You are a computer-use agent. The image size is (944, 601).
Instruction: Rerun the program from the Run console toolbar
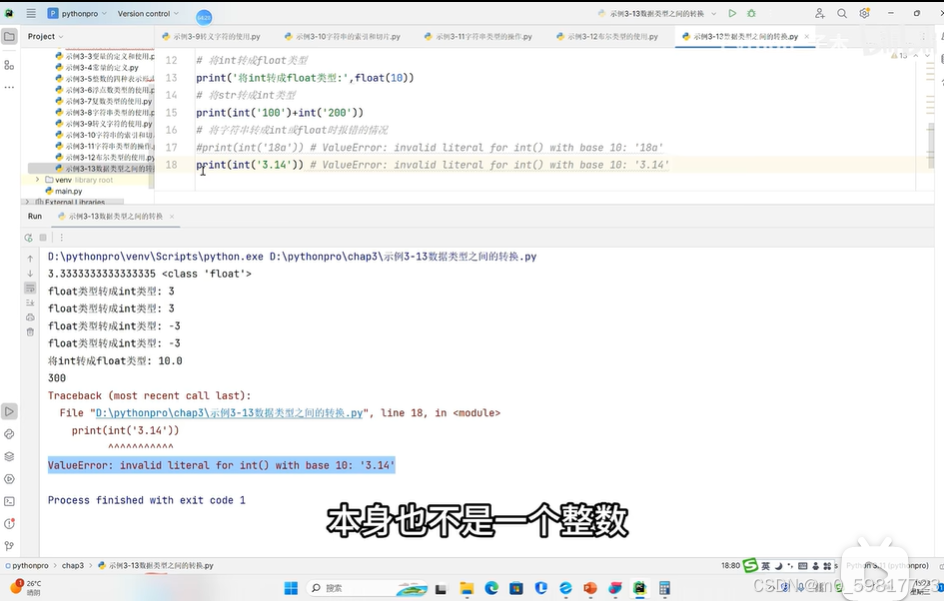coord(28,237)
